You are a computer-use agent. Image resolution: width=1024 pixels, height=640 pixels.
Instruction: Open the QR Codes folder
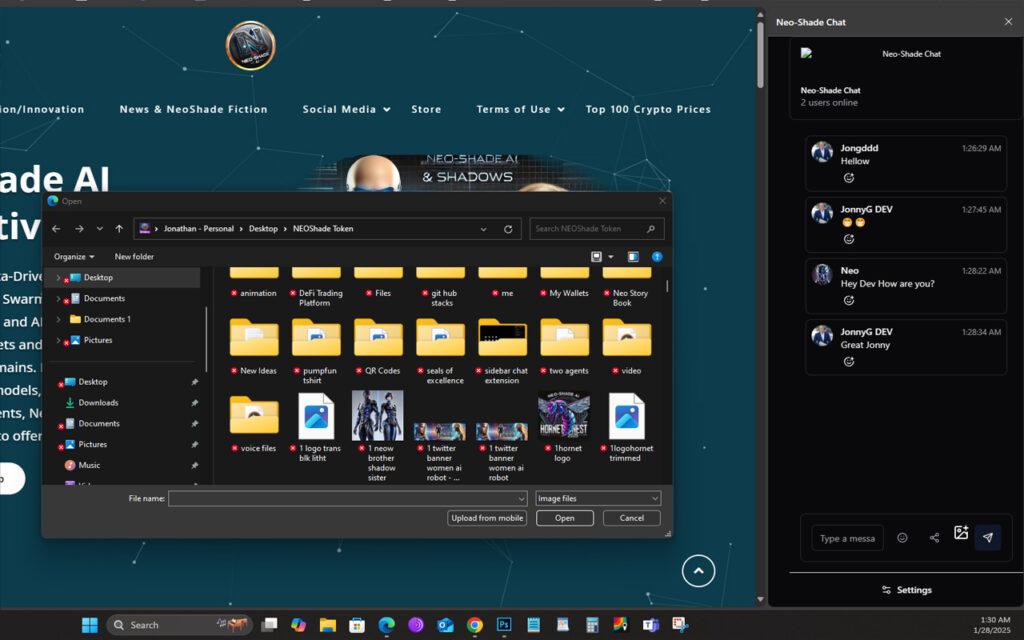[x=378, y=346]
